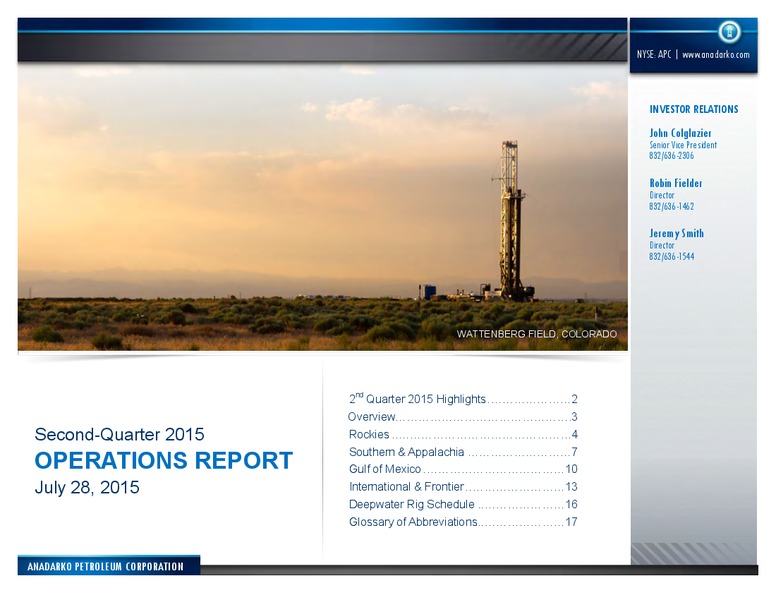Open the 'Rockies' contents entry
This screenshot has width=776, height=600.
(463, 434)
